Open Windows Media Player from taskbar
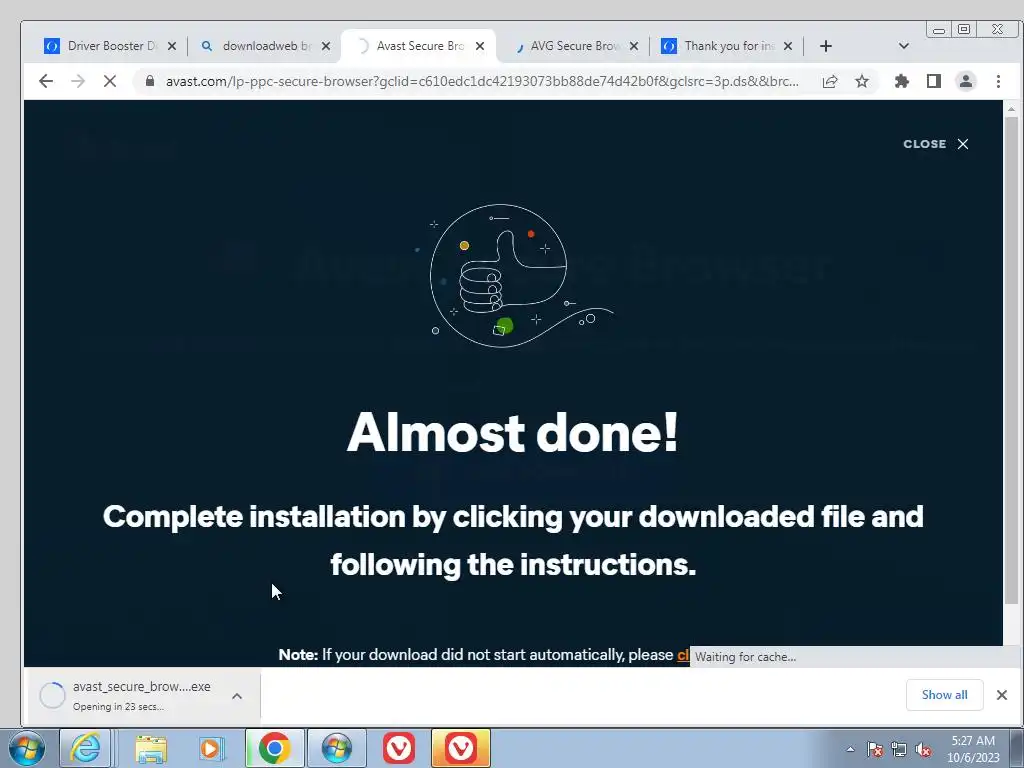This screenshot has width=1024, height=768. tap(212, 748)
